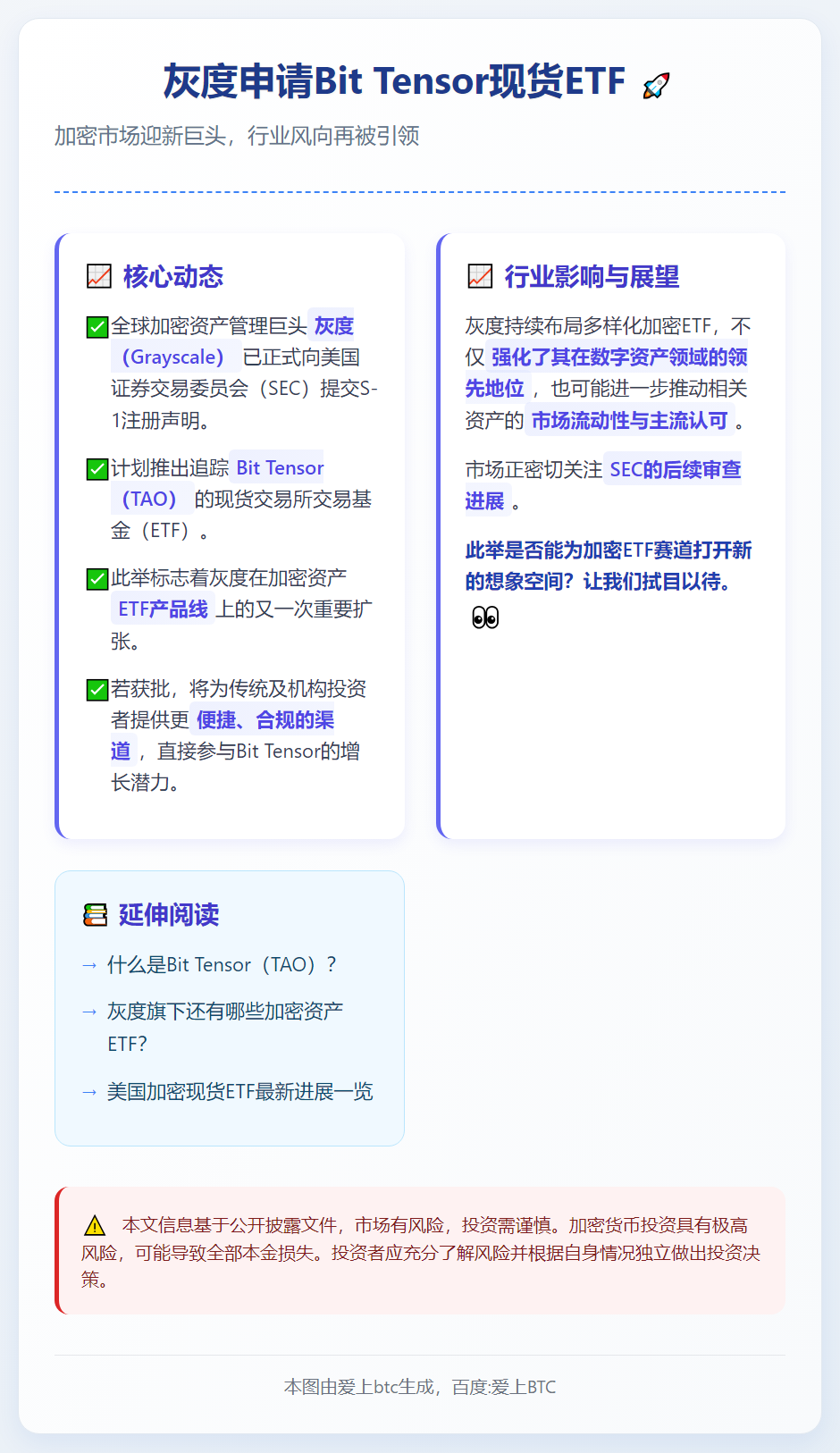Image resolution: width=840 pixels, height=1453 pixels.
Task: Click the highlighted phrase 强化了其在数字资产领域的领先地位
Action: click(606, 373)
